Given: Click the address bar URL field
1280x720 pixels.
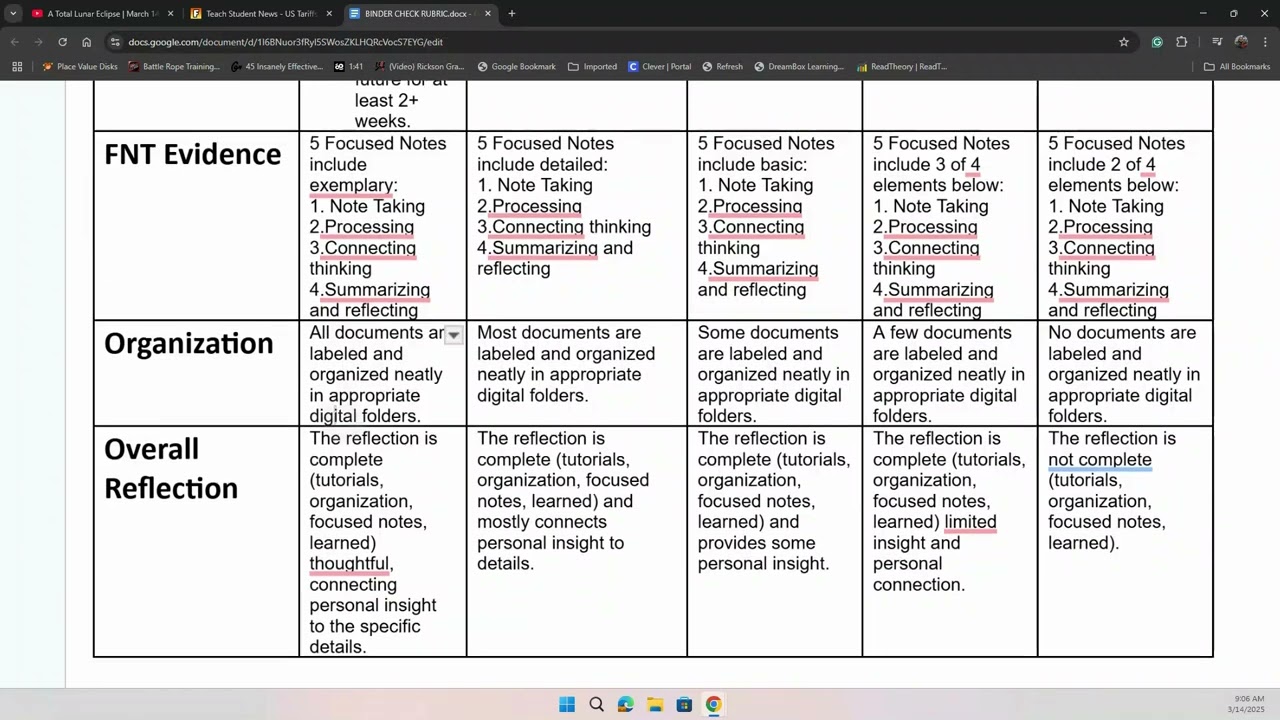Looking at the screenshot, I should 620,42.
